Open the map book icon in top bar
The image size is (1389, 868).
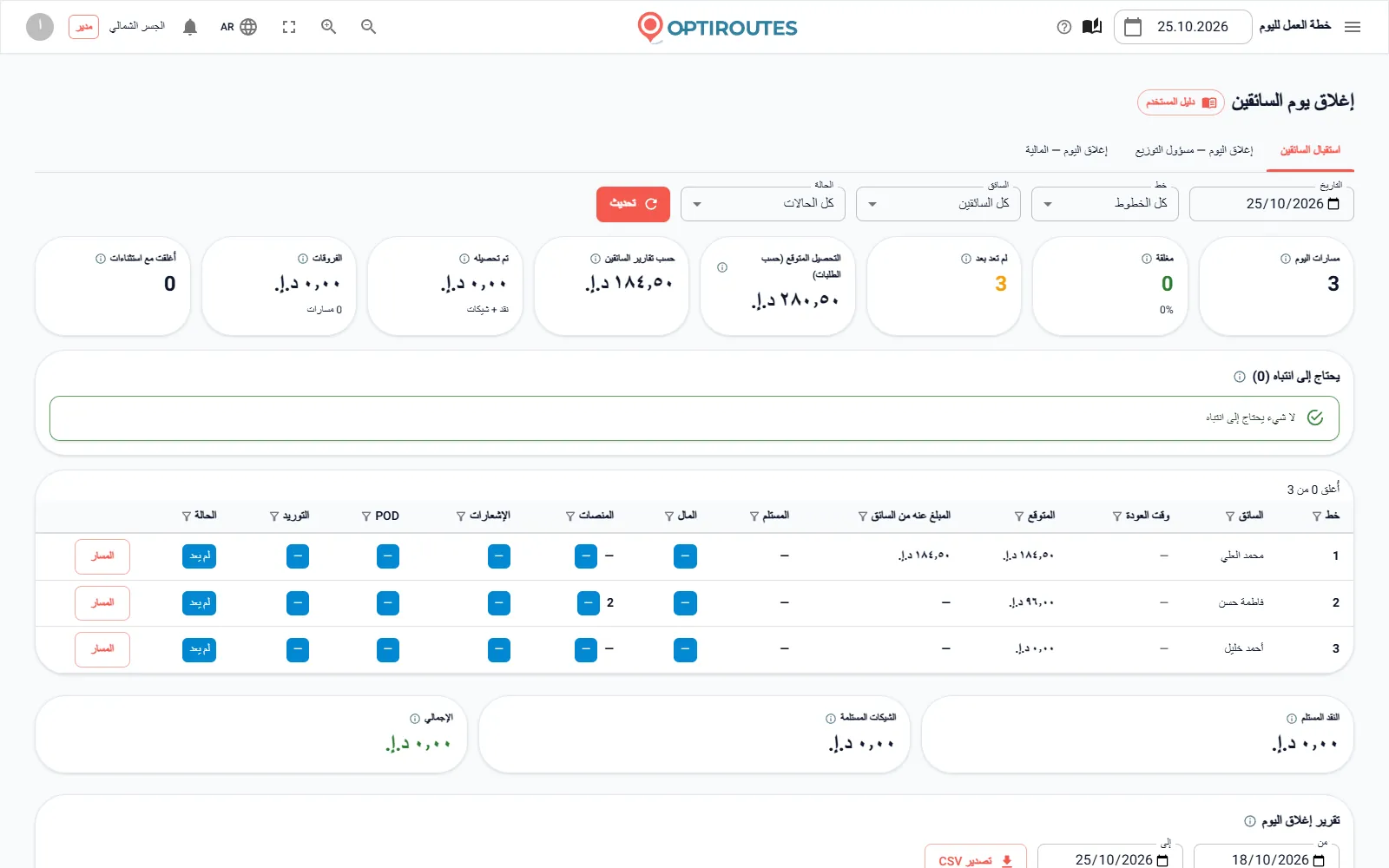1092,27
